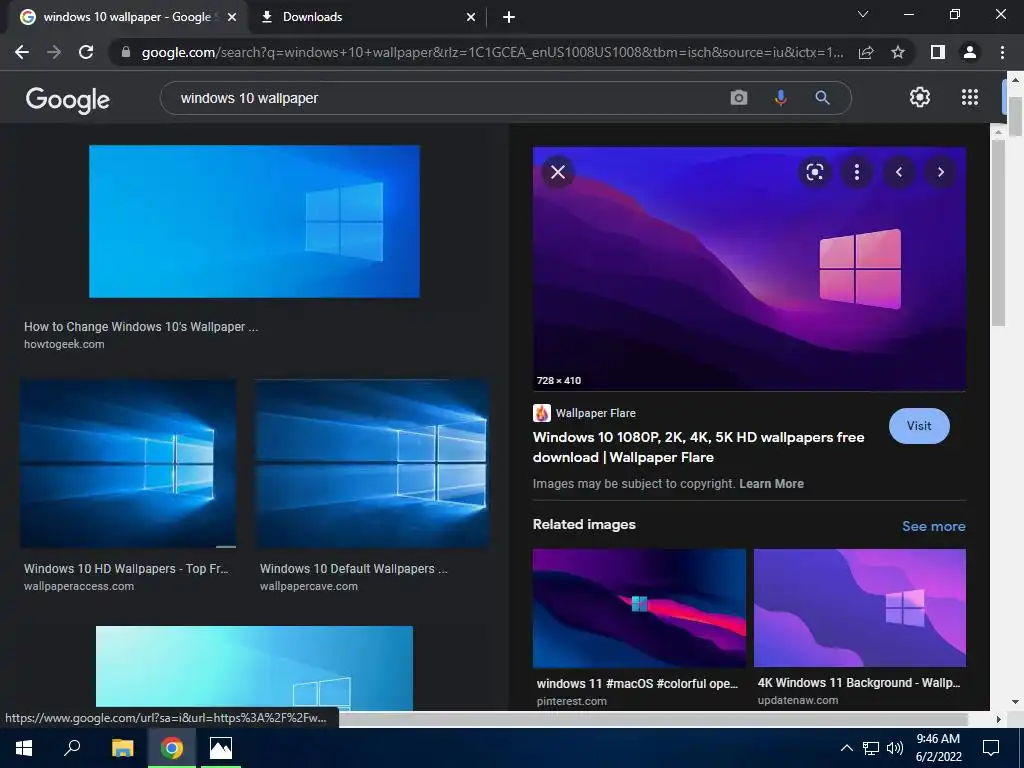1024x768 pixels.
Task: Open the Chrome profile menu
Action: (x=970, y=52)
